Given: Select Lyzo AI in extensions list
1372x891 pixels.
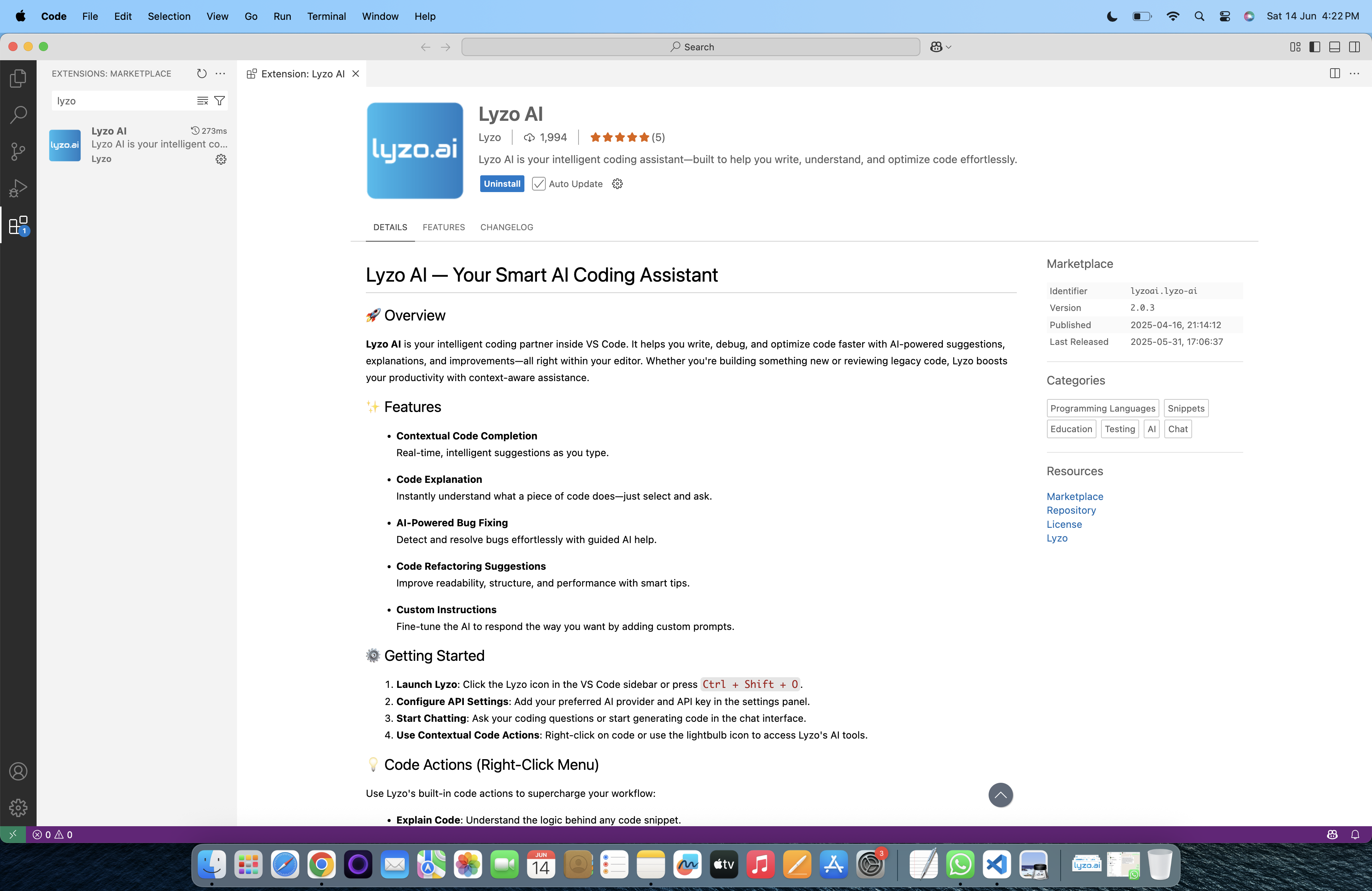Looking at the screenshot, I should click(x=138, y=145).
